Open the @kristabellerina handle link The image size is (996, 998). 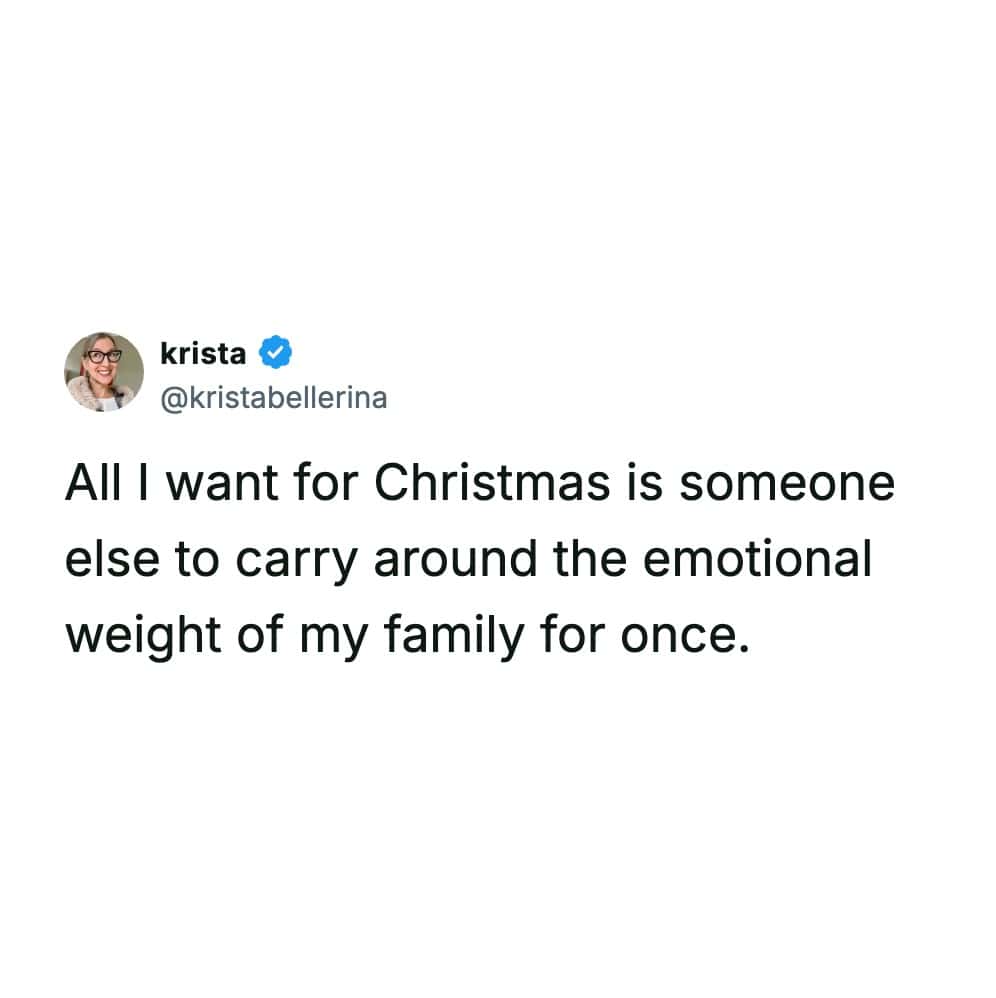(272, 398)
